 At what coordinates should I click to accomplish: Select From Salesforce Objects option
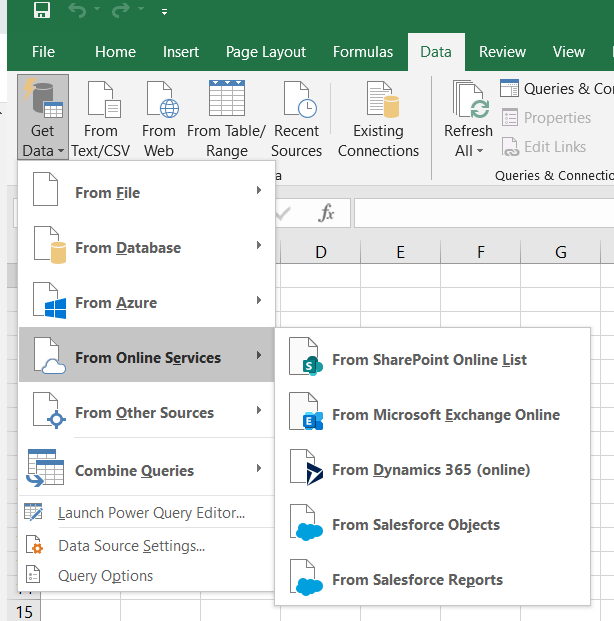[415, 525]
